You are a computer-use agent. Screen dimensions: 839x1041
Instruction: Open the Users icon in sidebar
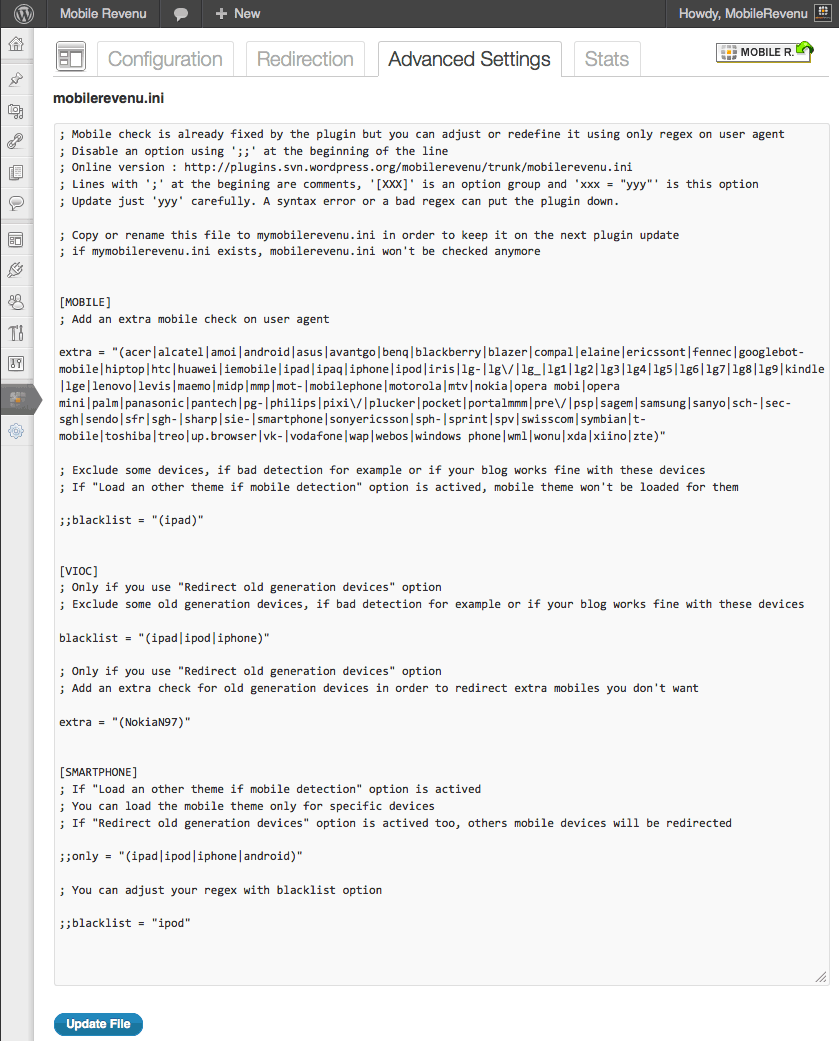pos(17,302)
